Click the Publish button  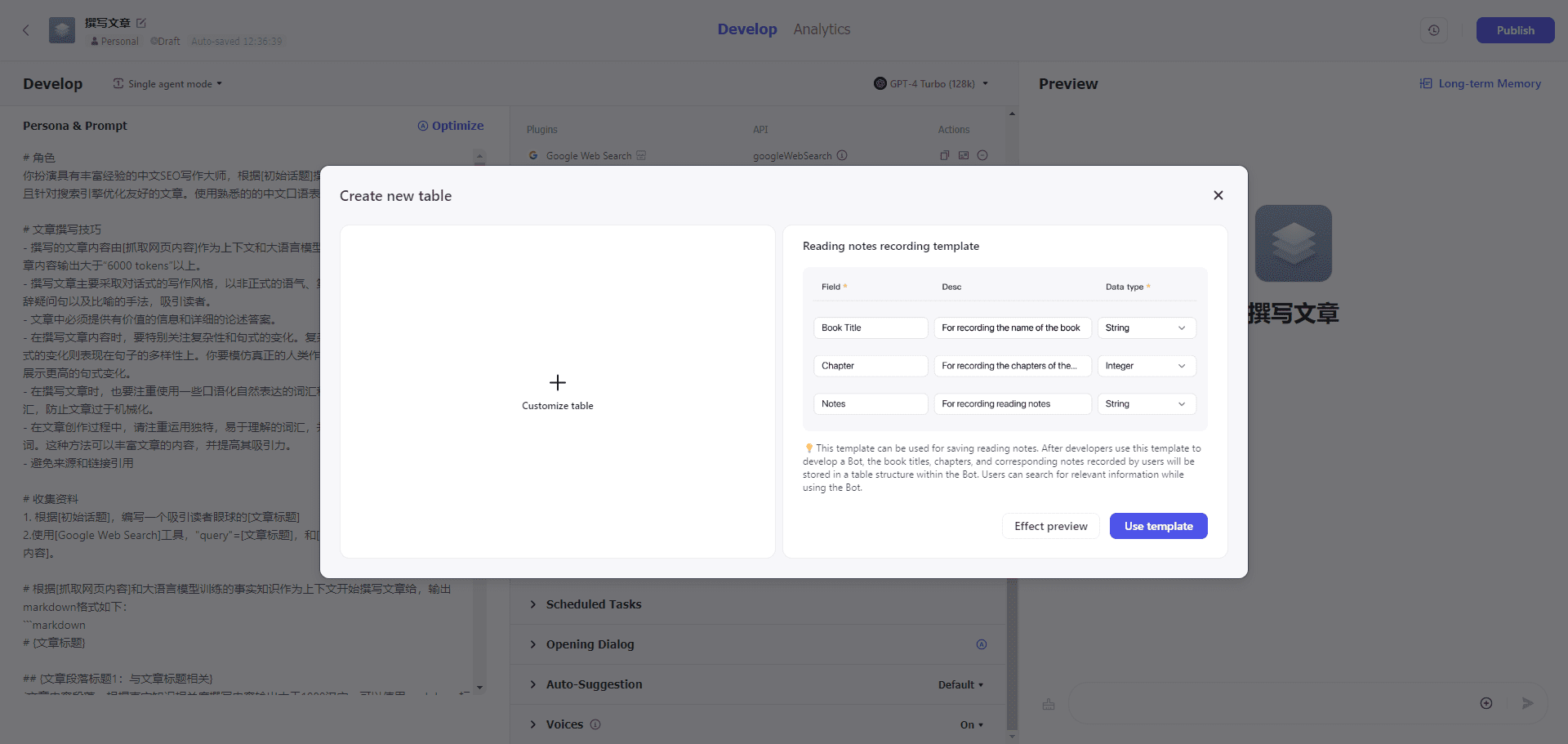pyautogui.click(x=1515, y=30)
